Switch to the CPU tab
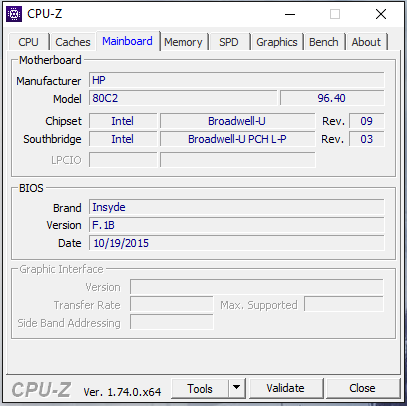 (x=29, y=42)
